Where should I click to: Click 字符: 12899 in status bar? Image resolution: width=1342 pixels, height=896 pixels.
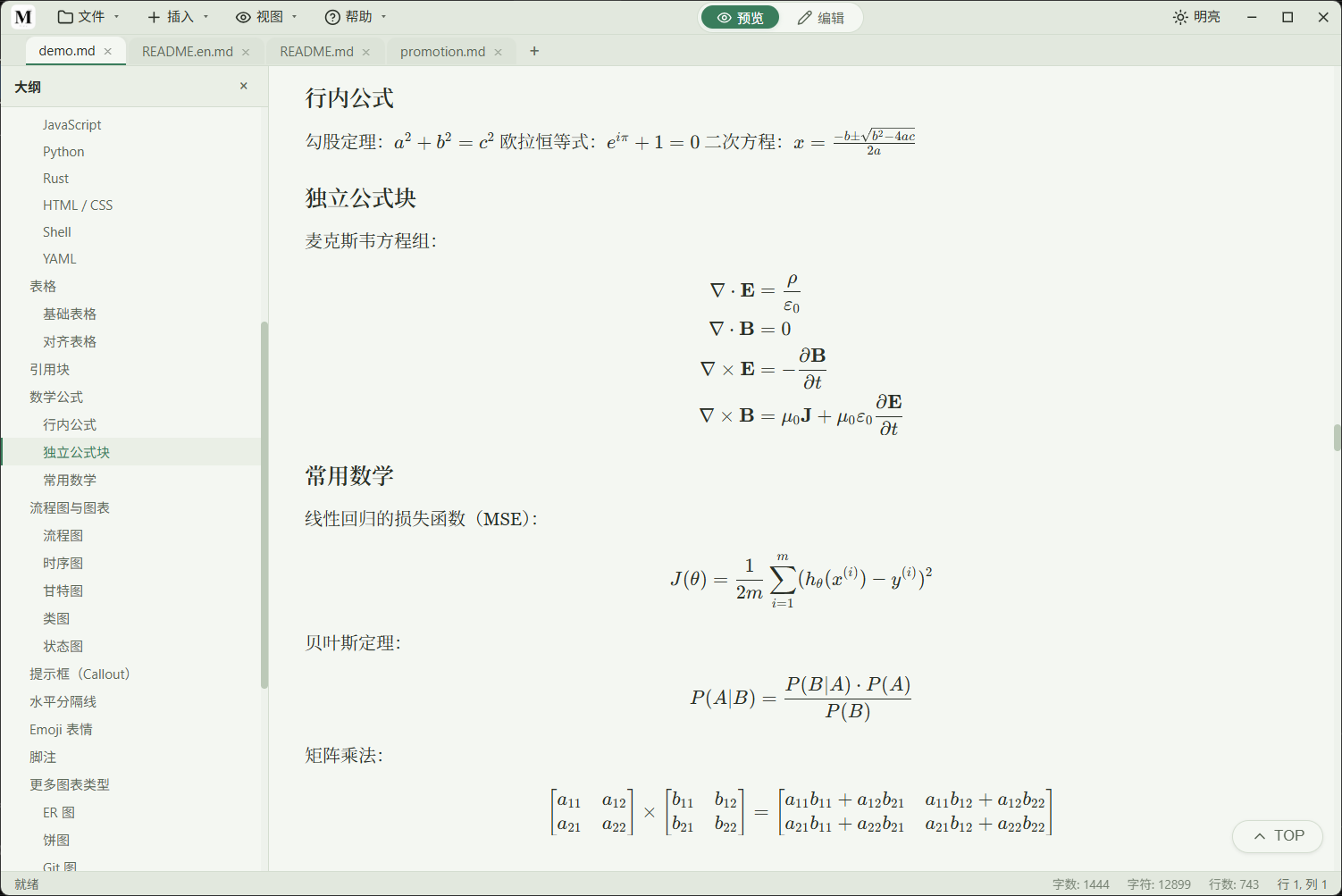[1159, 884]
